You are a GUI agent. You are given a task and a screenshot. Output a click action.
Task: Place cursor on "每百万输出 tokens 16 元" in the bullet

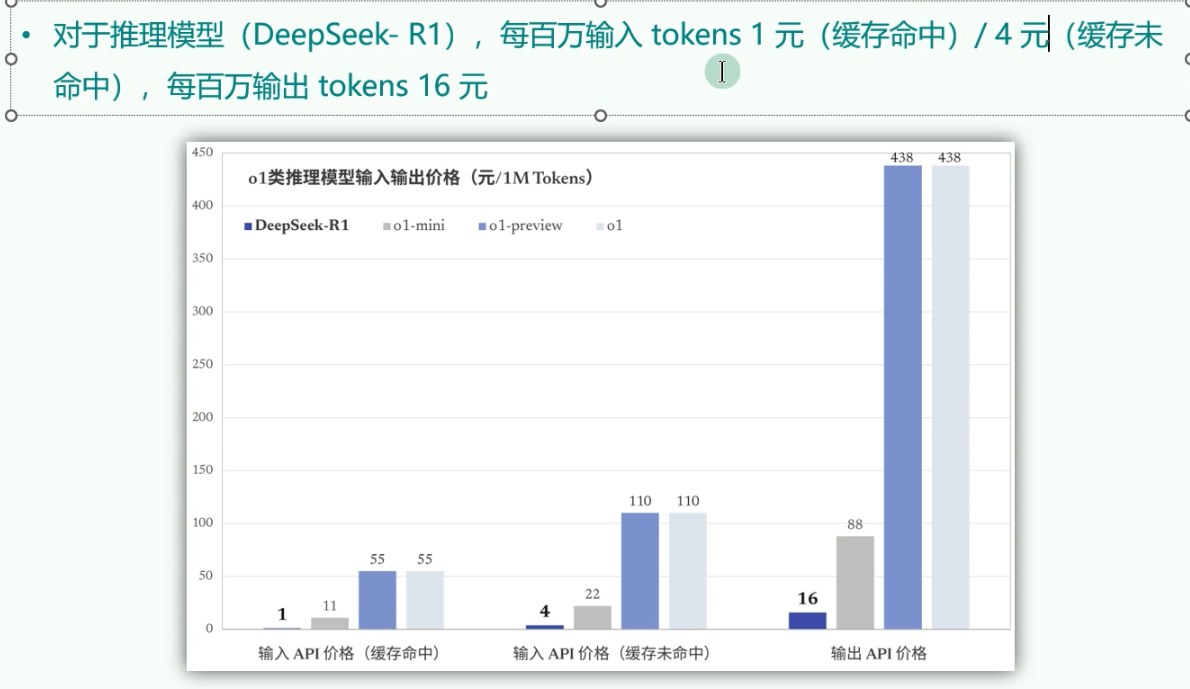[x=327, y=87]
